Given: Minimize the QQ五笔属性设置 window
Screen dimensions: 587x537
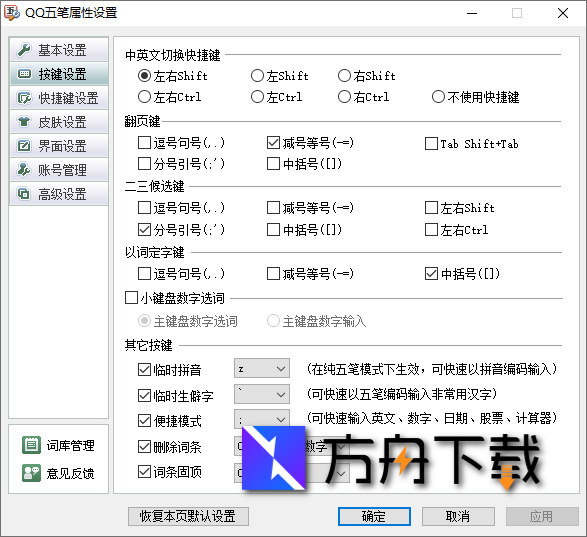Looking at the screenshot, I should coord(472,13).
